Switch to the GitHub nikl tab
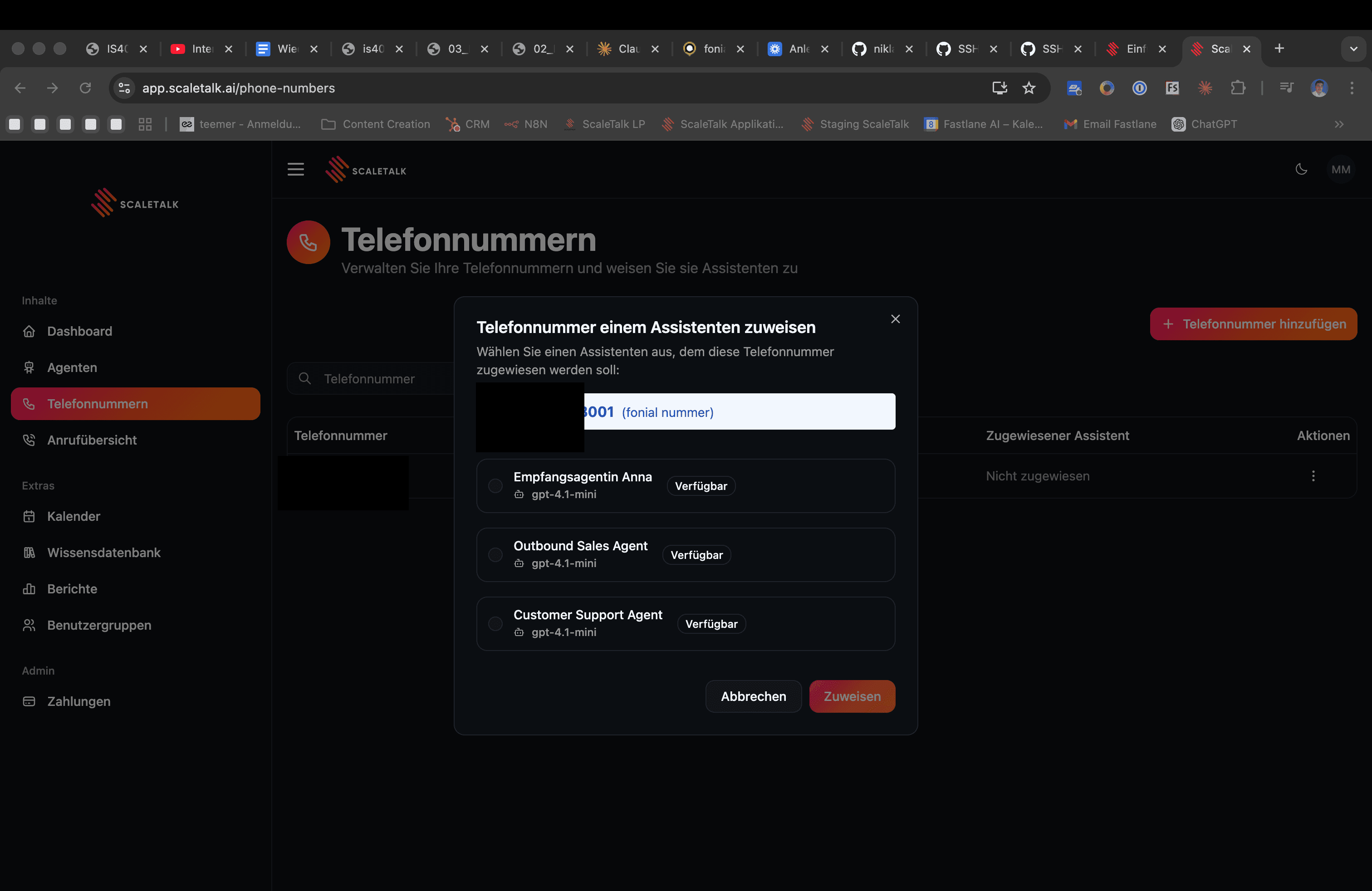 pyautogui.click(x=882, y=49)
